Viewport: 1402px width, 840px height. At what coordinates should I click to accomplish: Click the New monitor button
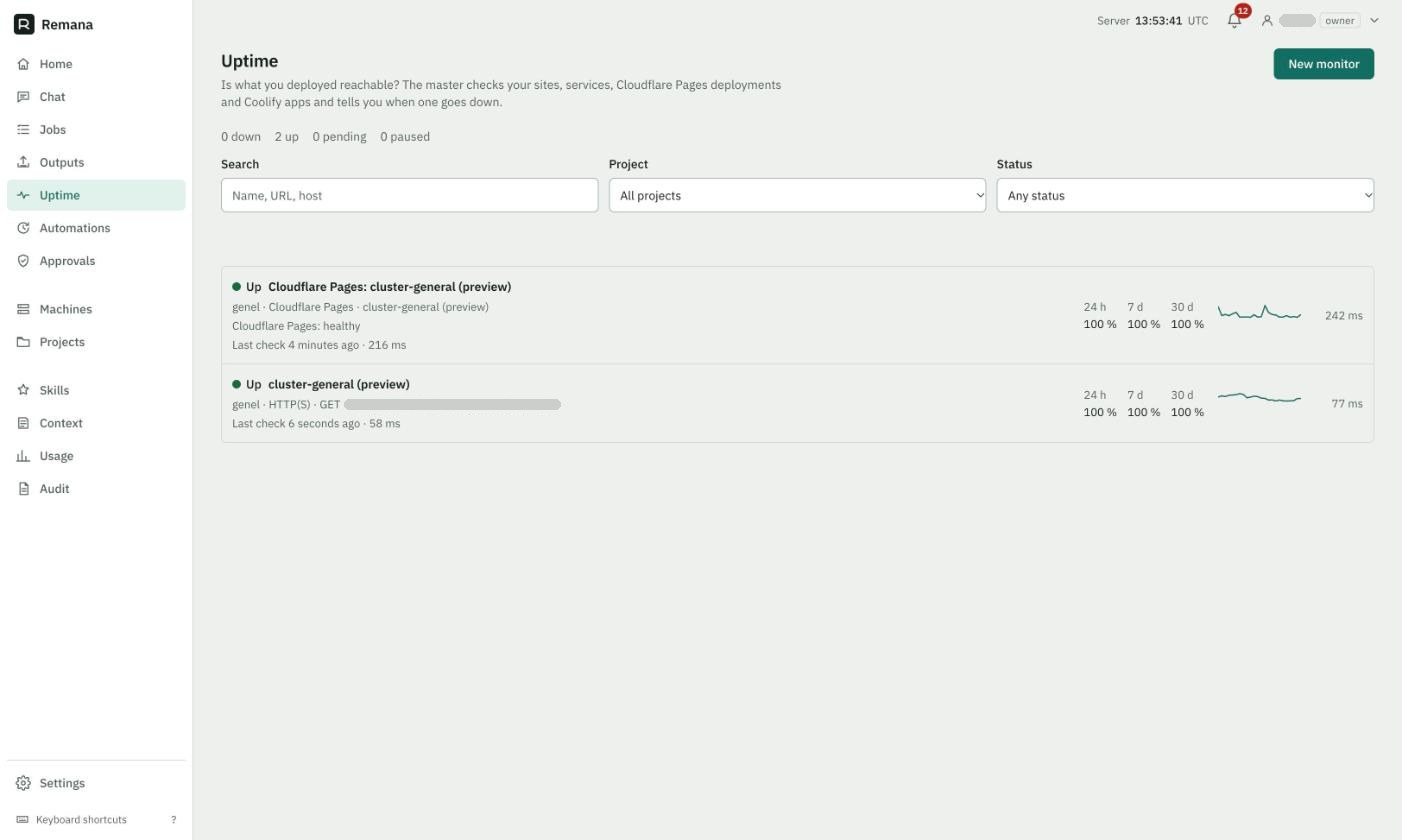(1323, 64)
